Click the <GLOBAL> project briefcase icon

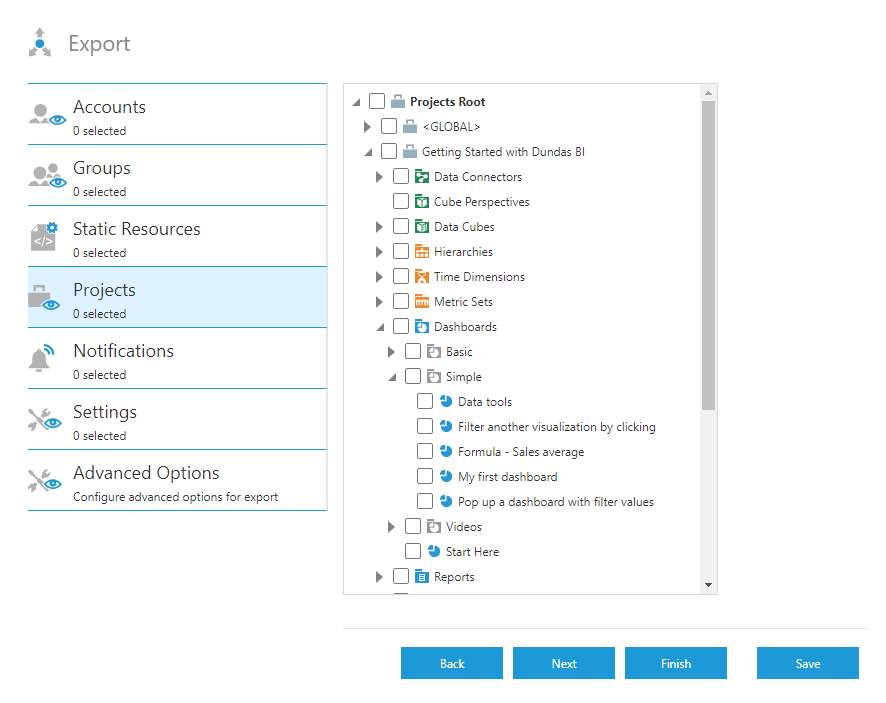tap(410, 127)
